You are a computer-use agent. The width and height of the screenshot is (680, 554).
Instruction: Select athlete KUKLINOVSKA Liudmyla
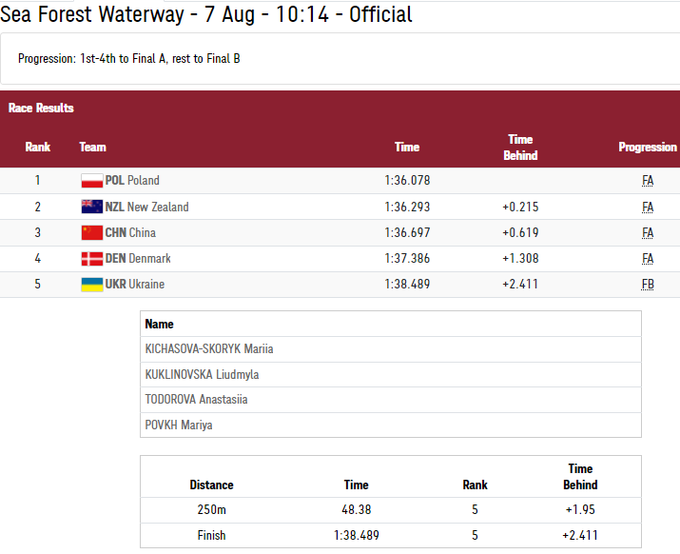point(202,375)
